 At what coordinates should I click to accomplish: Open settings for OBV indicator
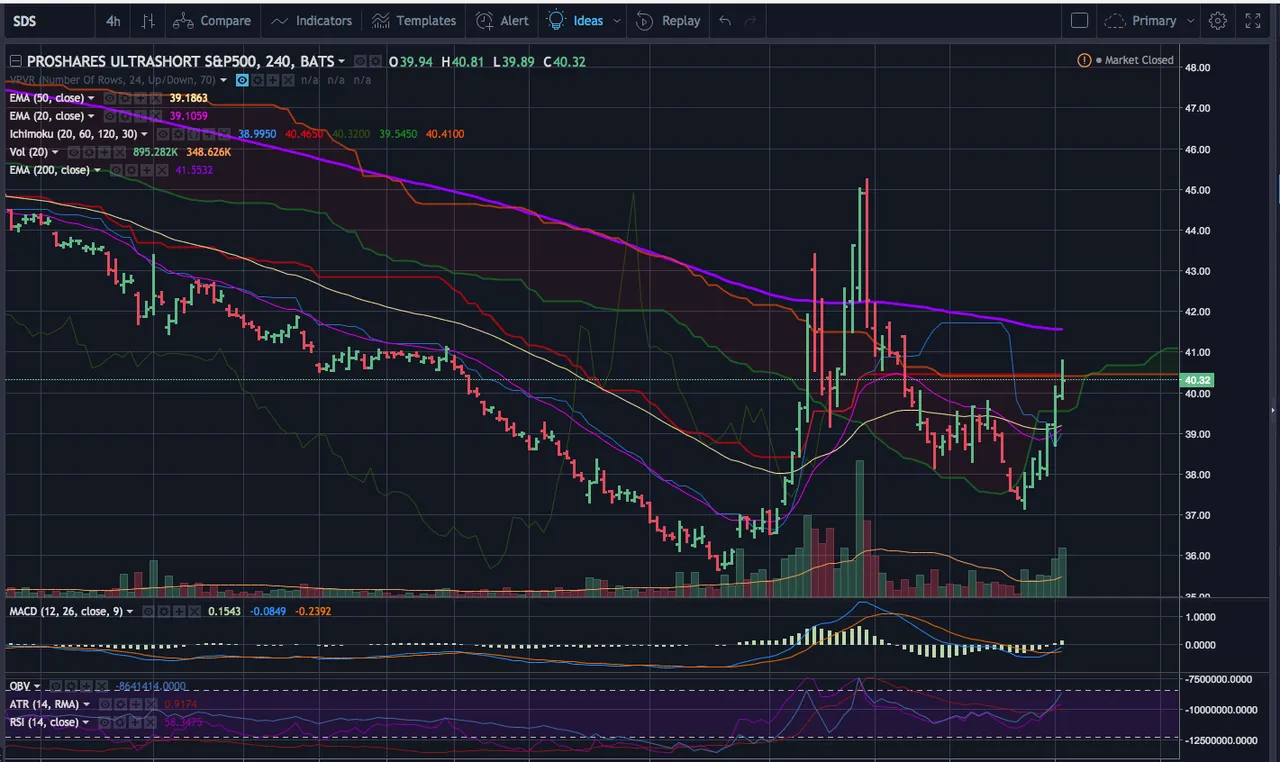(70, 687)
